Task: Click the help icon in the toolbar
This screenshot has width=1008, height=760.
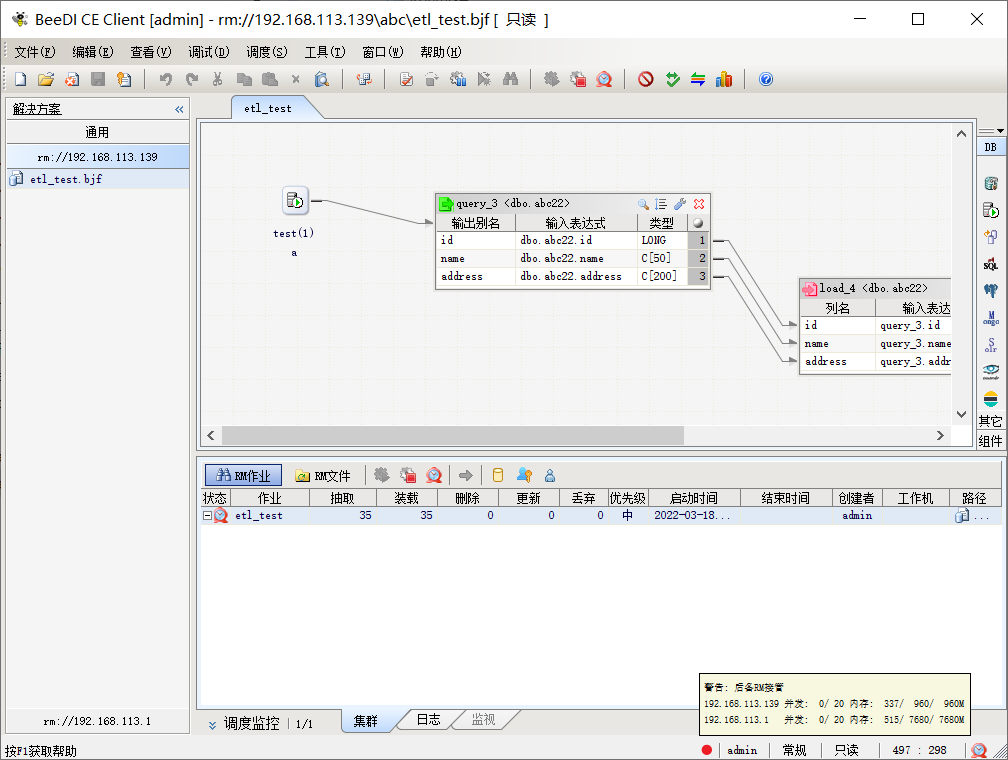Action: tap(765, 79)
